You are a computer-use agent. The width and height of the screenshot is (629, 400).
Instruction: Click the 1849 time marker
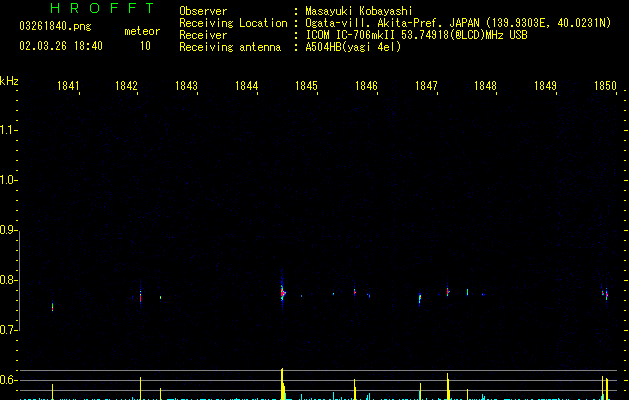click(x=545, y=86)
